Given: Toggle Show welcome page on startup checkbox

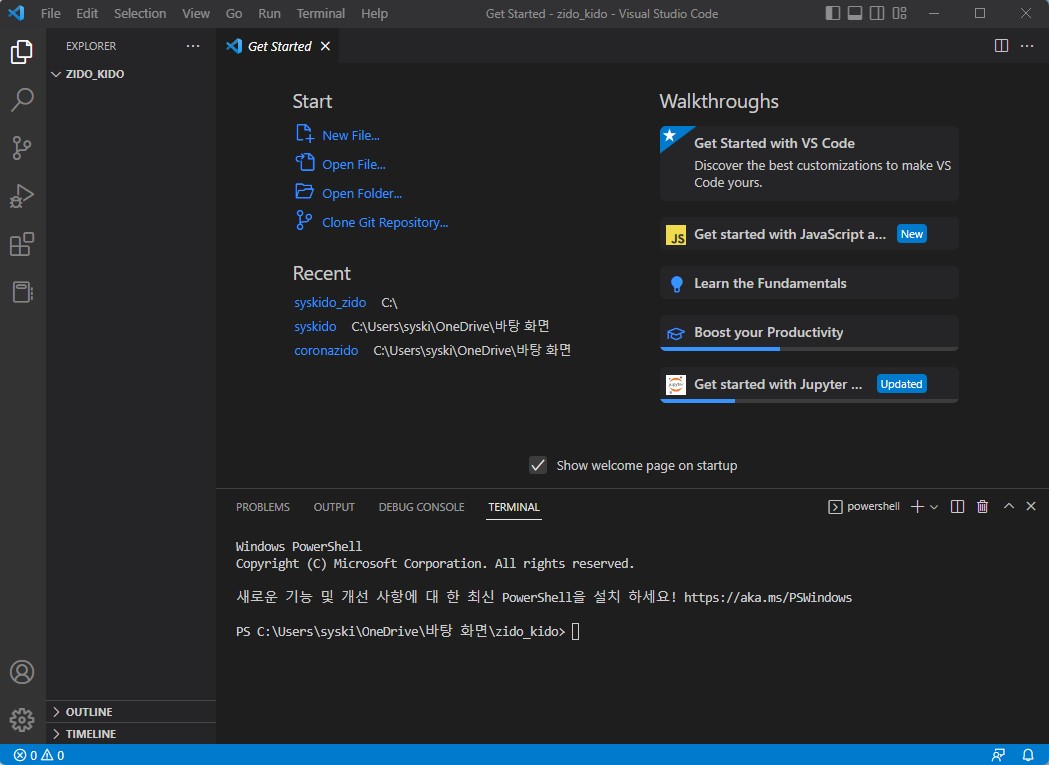Looking at the screenshot, I should point(538,465).
